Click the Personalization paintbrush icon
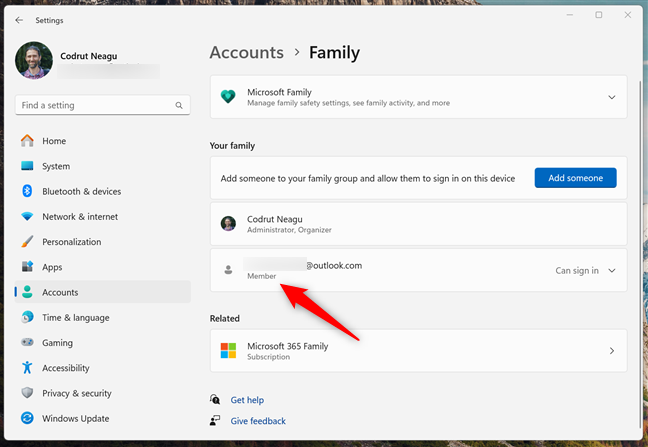648x447 pixels. [x=27, y=241]
